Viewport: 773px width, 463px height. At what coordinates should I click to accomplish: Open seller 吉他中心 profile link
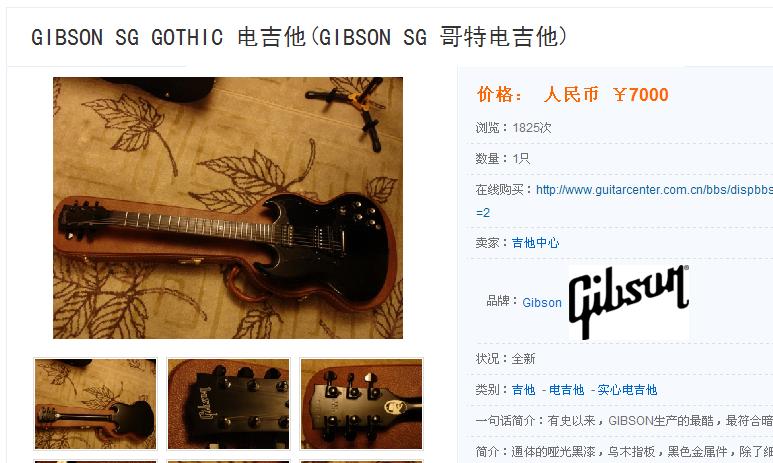click(535, 243)
